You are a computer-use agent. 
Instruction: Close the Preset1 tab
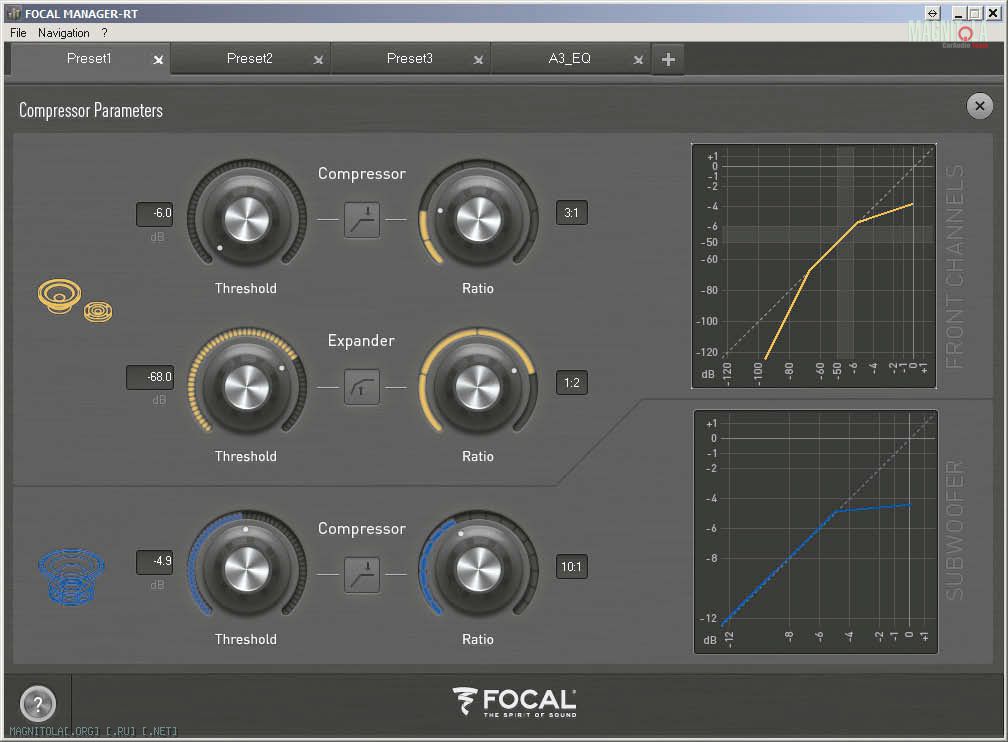point(158,60)
